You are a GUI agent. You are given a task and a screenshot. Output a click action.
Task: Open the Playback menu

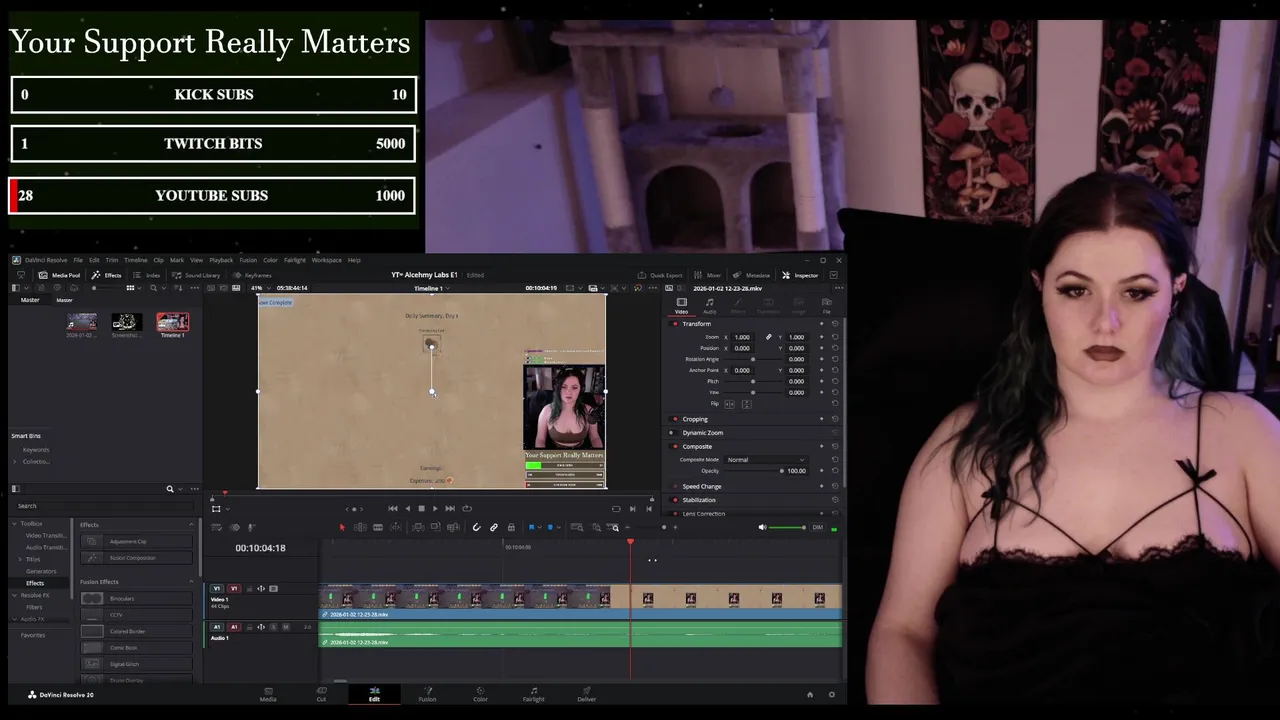point(221,260)
